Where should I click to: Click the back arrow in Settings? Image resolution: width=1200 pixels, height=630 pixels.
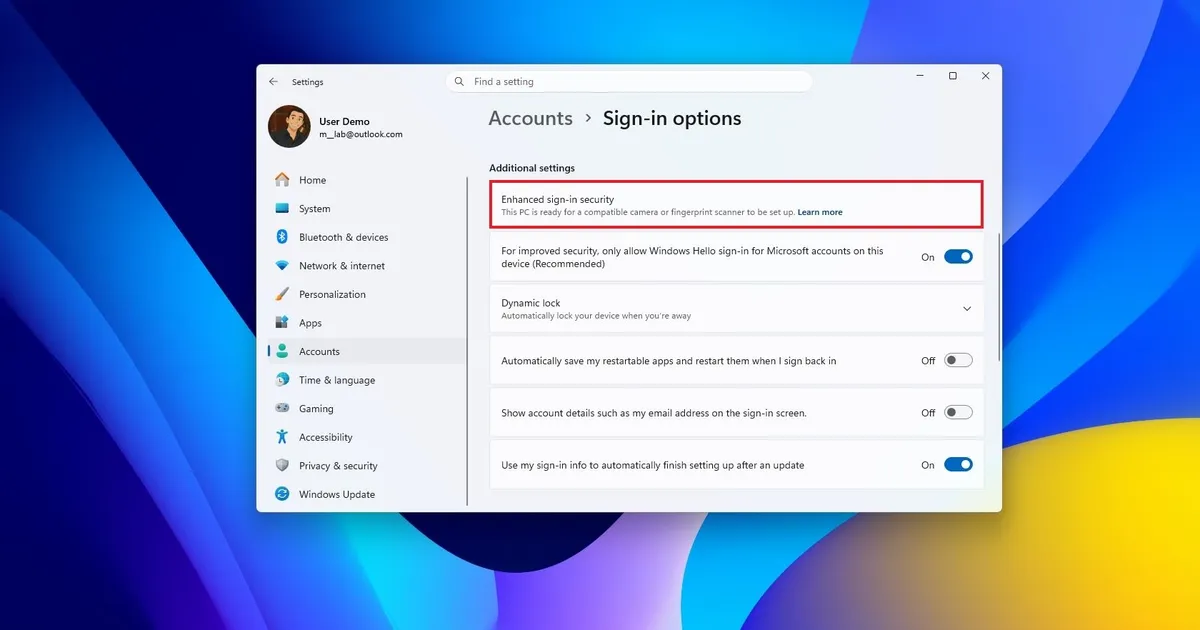[273, 82]
